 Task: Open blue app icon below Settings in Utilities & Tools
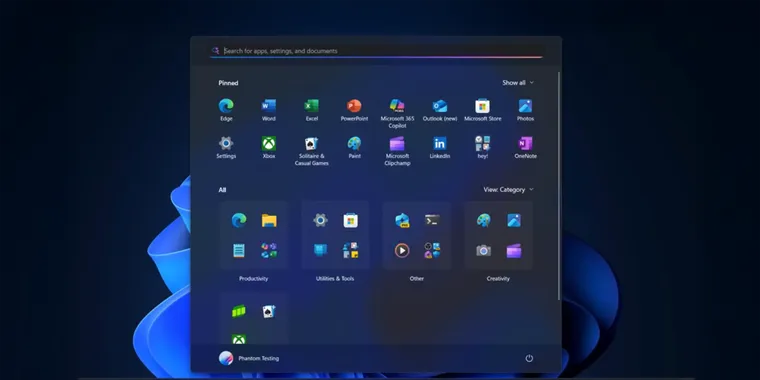(x=320, y=251)
